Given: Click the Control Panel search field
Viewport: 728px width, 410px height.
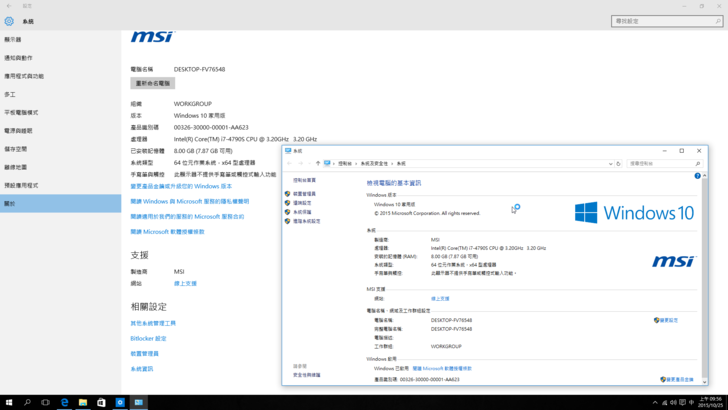Looking at the screenshot, I should pos(660,163).
